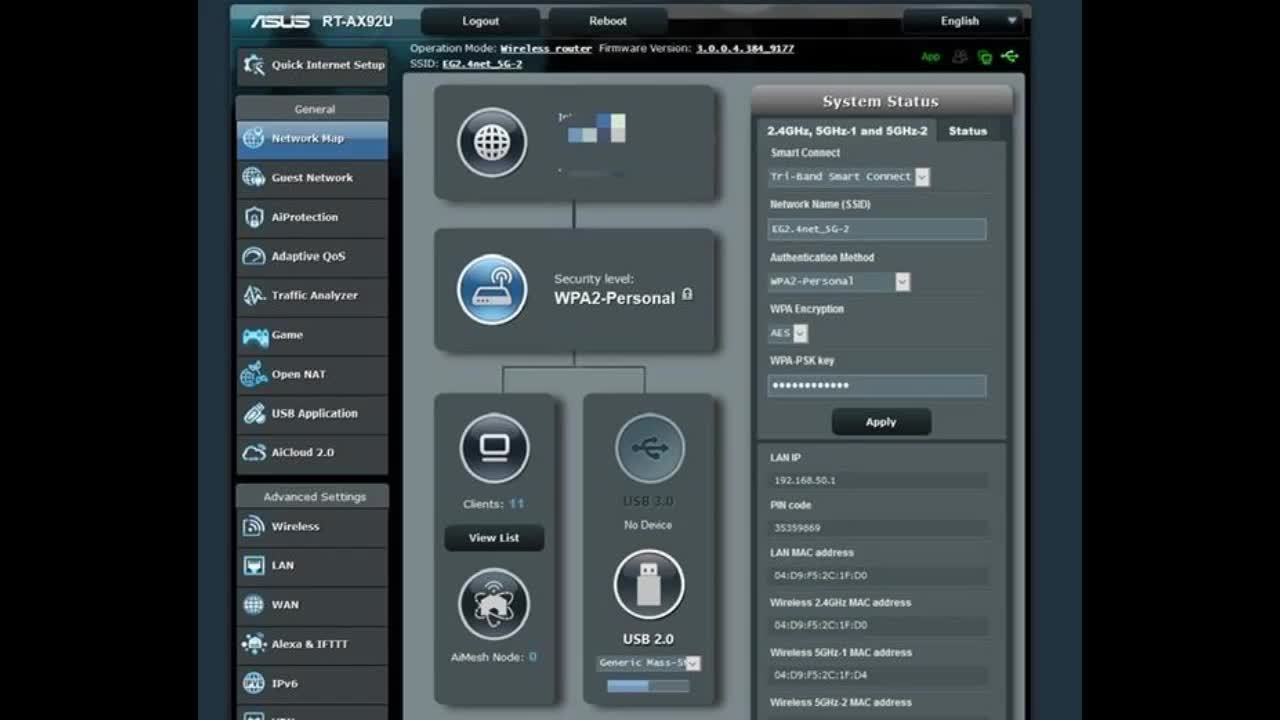
Task: Click the USB Application puzzle icon
Action: tap(254, 413)
